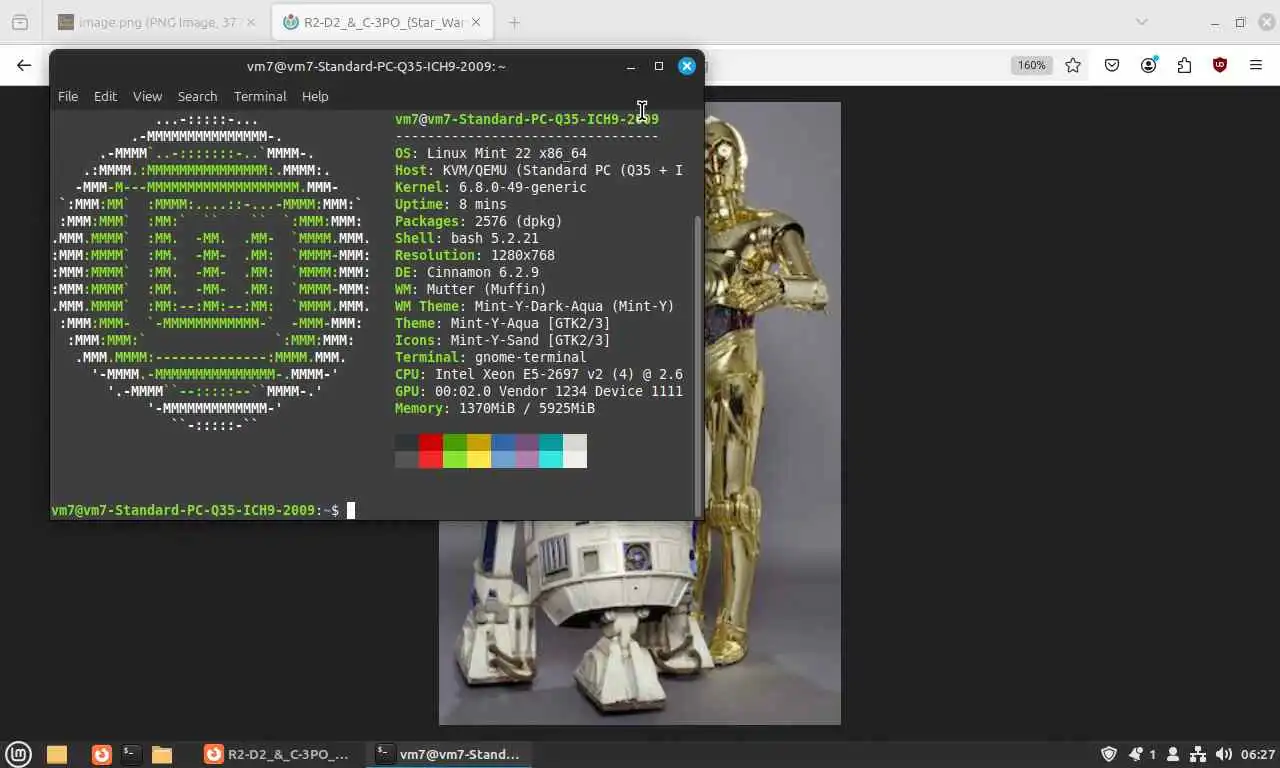Click the blue swatch in the top color row
This screenshot has width=1280, height=768.
click(x=503, y=442)
